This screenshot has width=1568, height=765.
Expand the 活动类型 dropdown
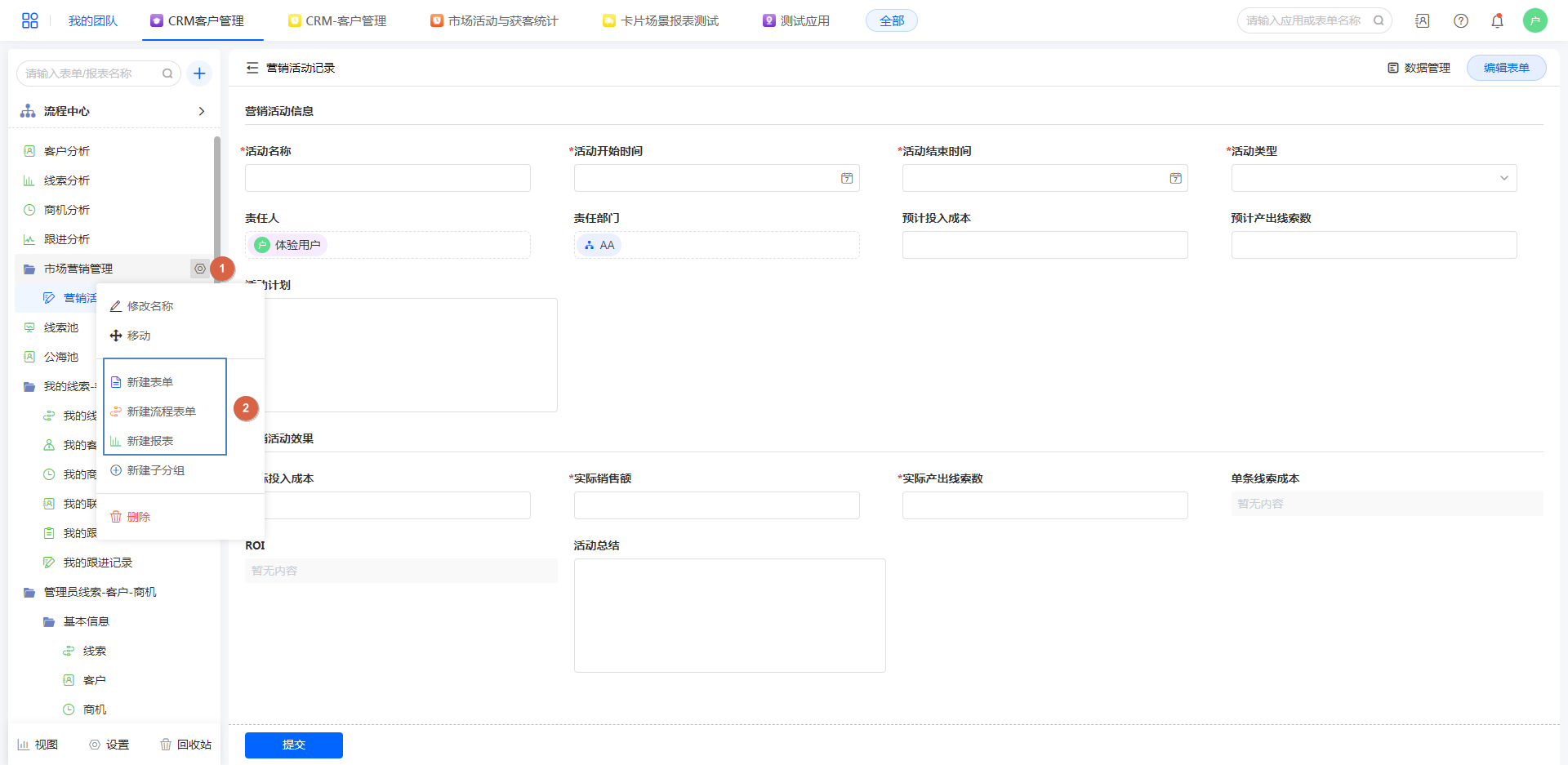coord(1503,178)
